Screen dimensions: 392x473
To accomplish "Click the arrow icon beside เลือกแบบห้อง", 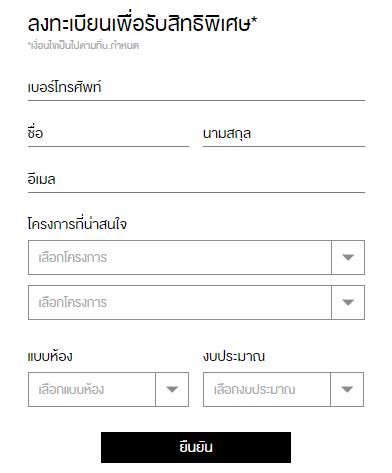I will click(172, 389).
